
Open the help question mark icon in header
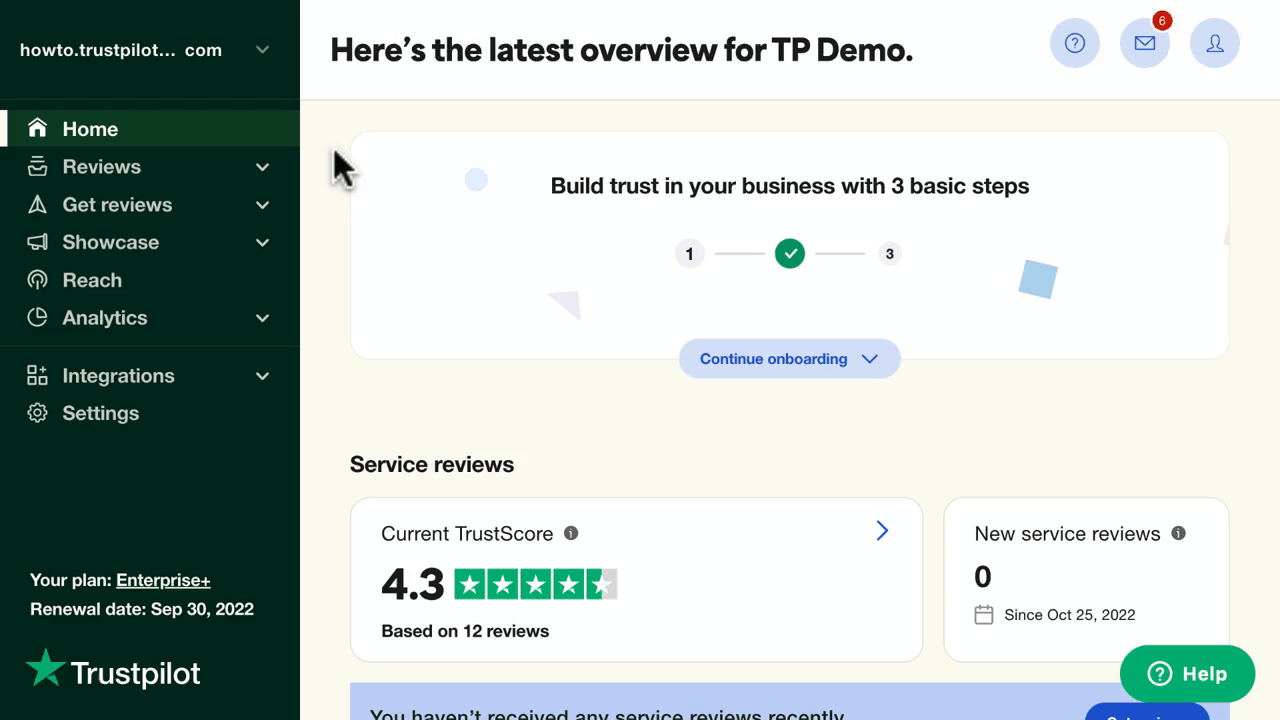click(x=1075, y=43)
